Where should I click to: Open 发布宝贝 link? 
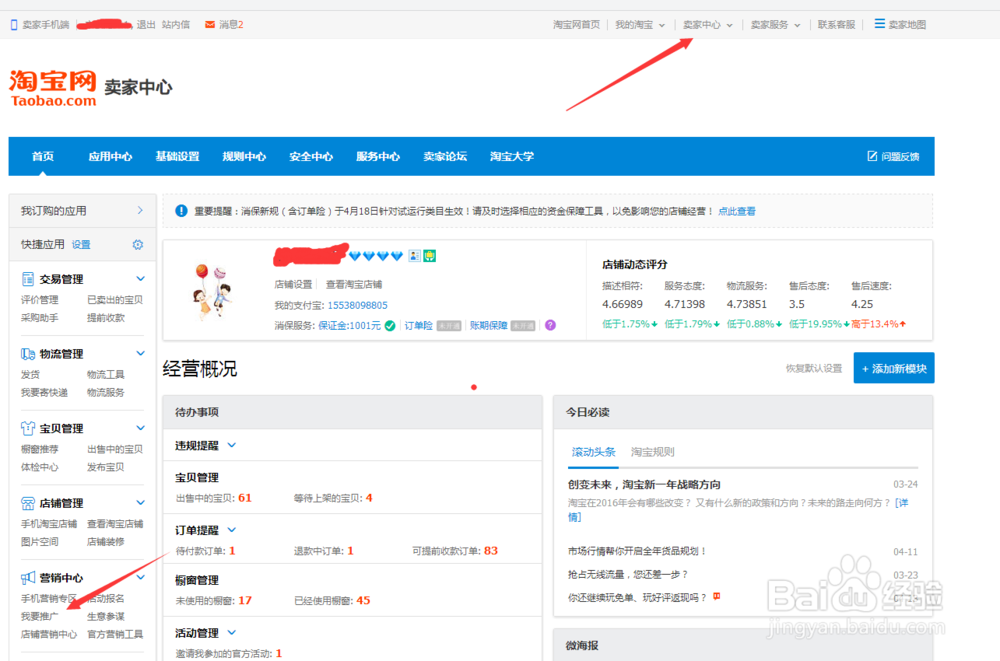pyautogui.click(x=105, y=467)
